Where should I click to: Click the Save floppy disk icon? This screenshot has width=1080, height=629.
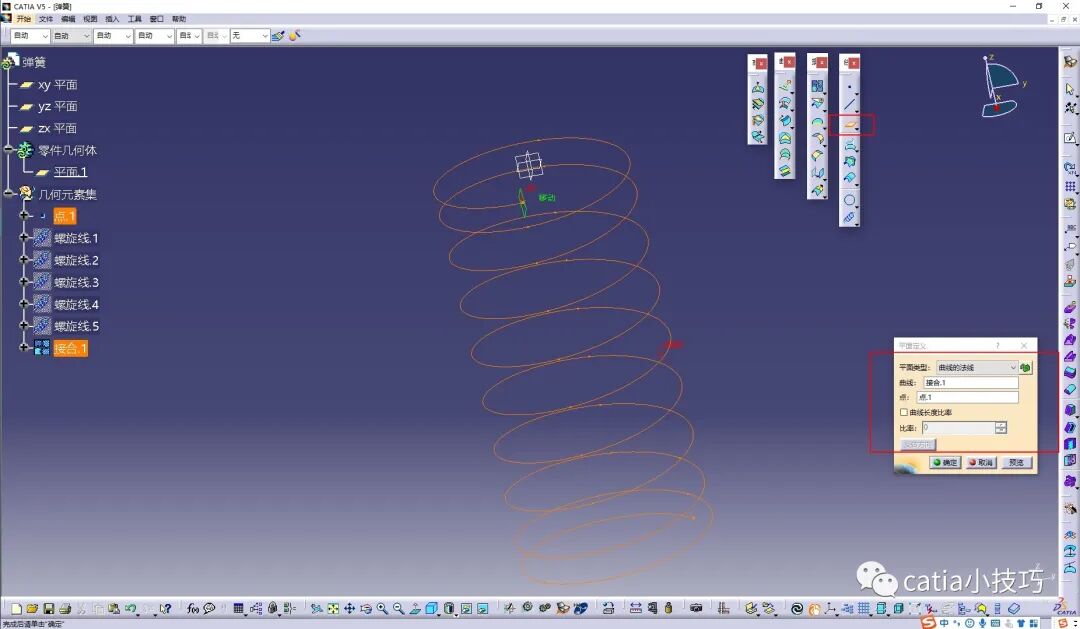(48, 608)
